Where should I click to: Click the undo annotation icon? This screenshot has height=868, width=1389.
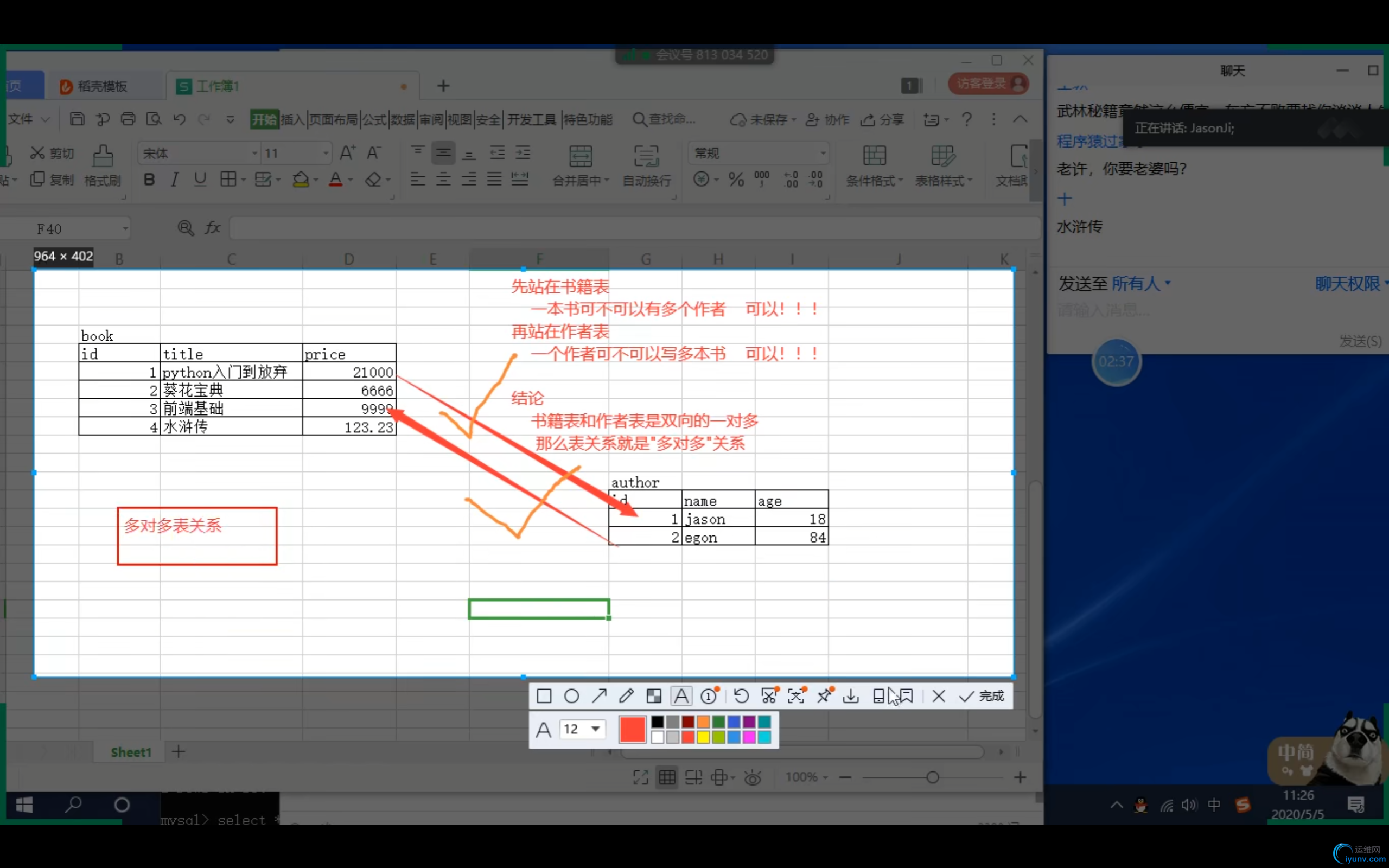click(741, 697)
